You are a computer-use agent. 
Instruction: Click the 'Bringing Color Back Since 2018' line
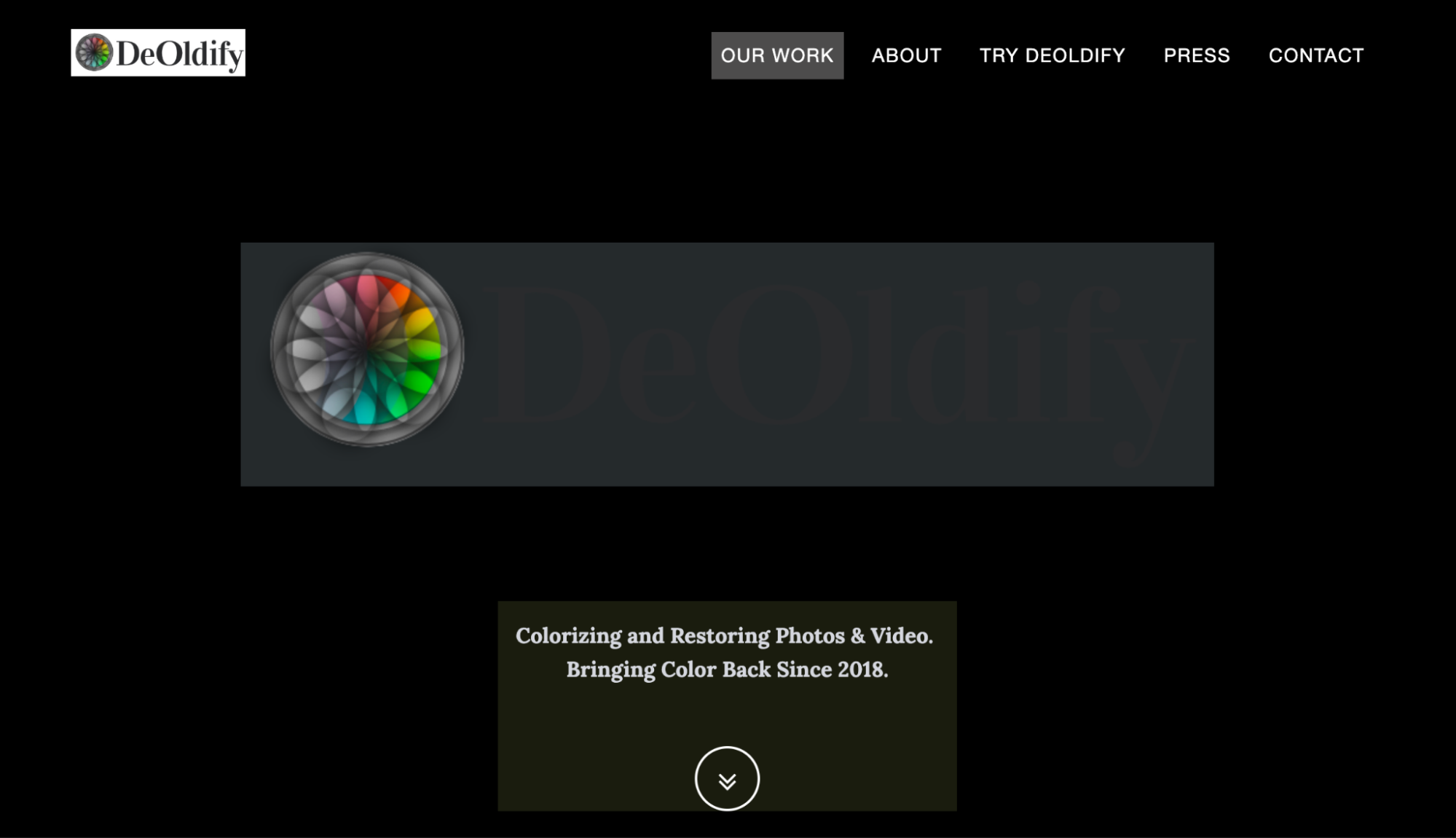[727, 670]
